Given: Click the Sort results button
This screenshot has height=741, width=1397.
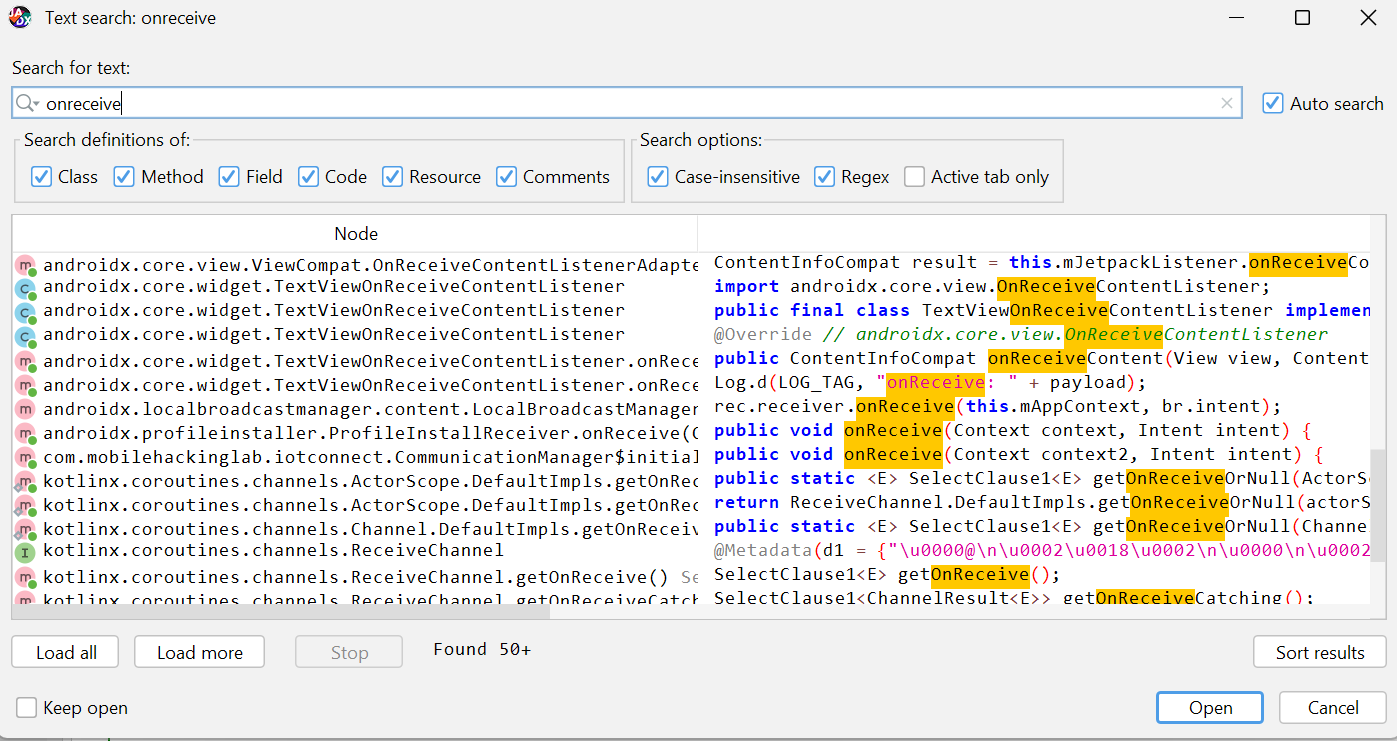Looking at the screenshot, I should [x=1319, y=652].
